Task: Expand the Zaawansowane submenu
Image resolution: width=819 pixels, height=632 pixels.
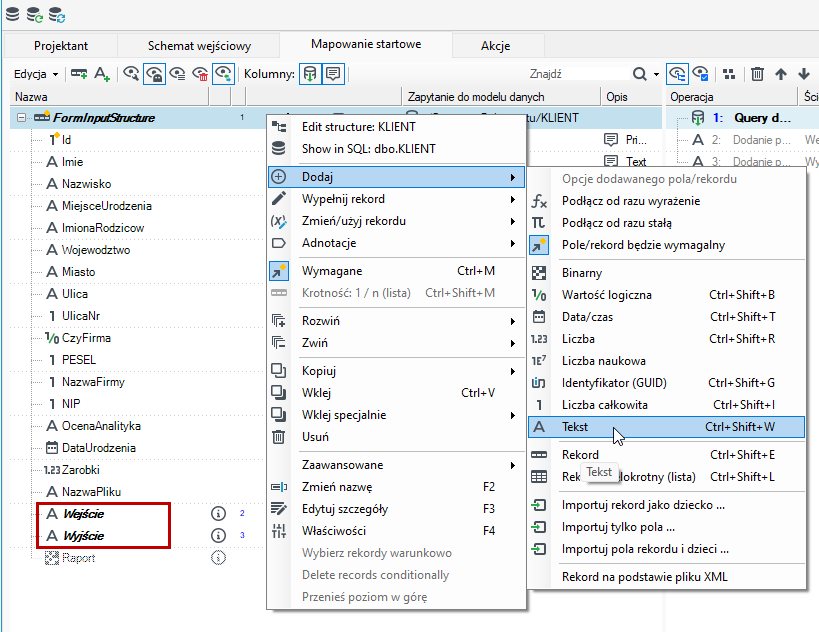Action: tap(396, 465)
